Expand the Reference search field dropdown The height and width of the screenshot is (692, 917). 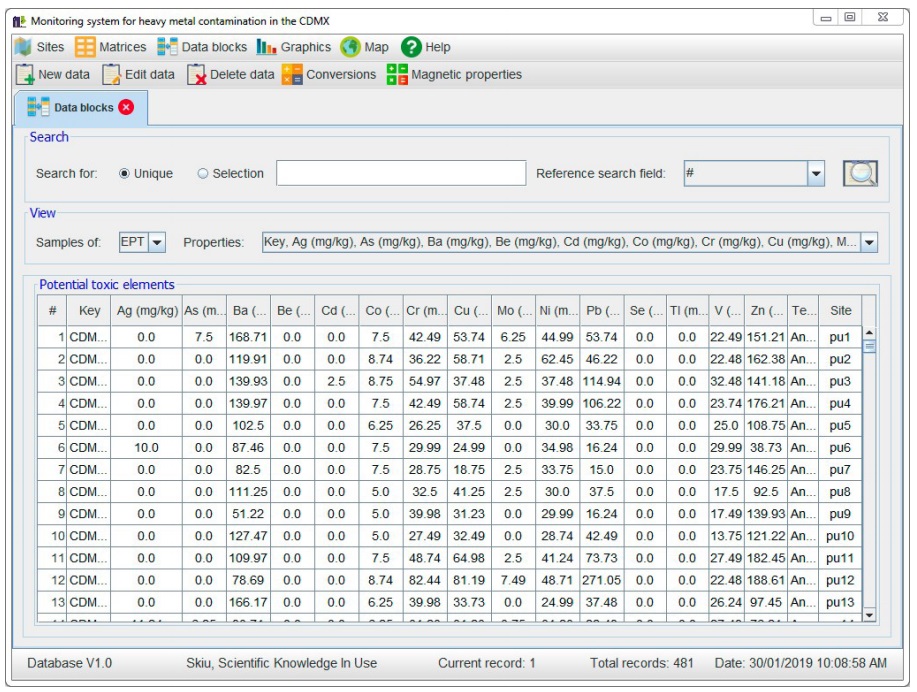pos(816,173)
